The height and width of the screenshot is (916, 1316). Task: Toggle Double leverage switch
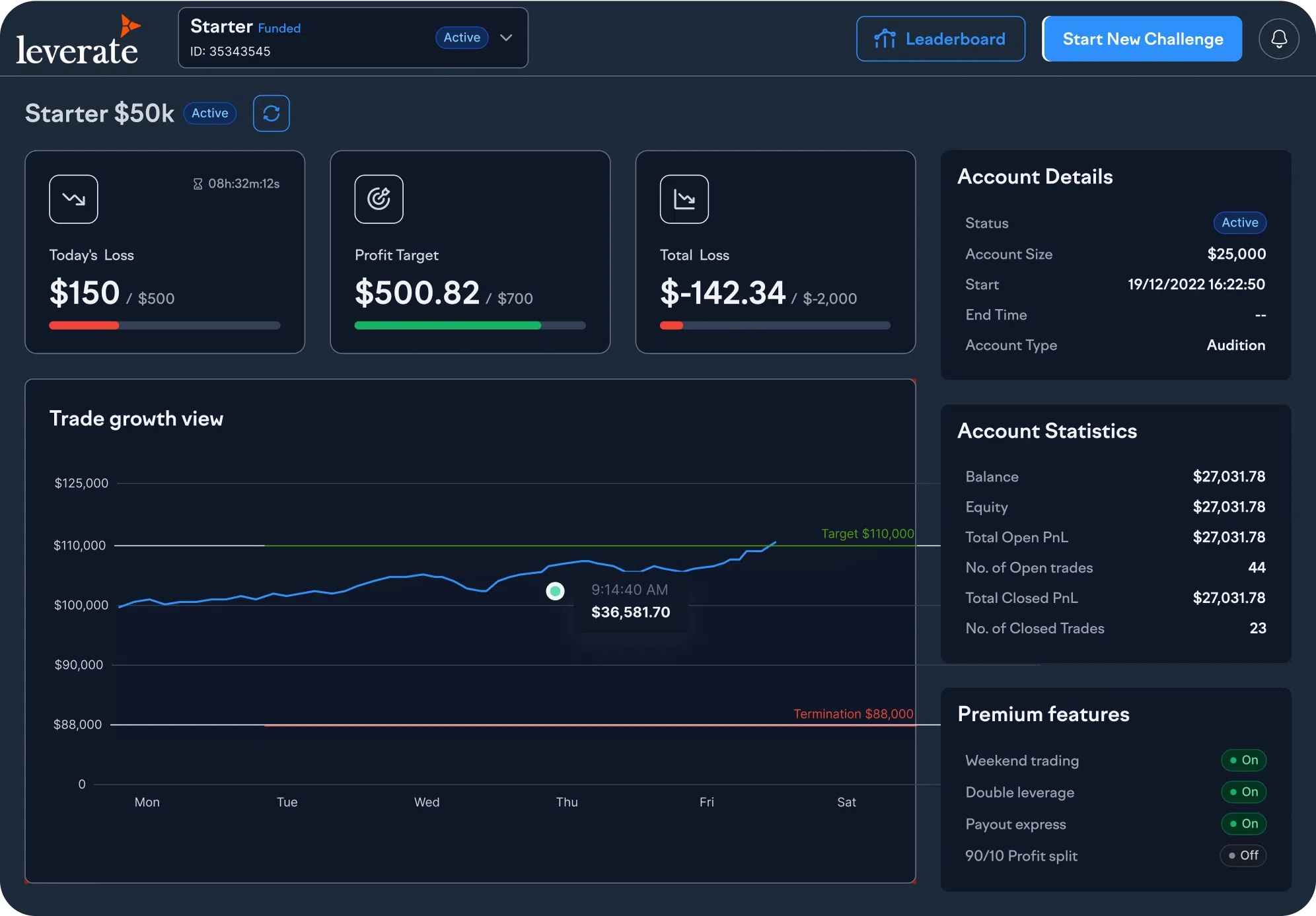[1243, 792]
